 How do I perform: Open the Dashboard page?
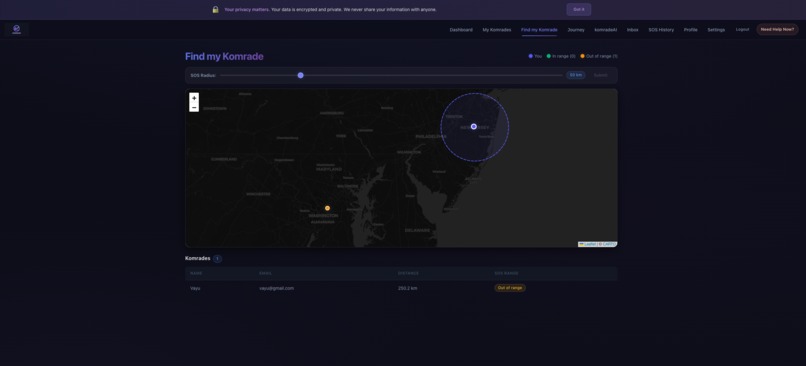(x=461, y=30)
